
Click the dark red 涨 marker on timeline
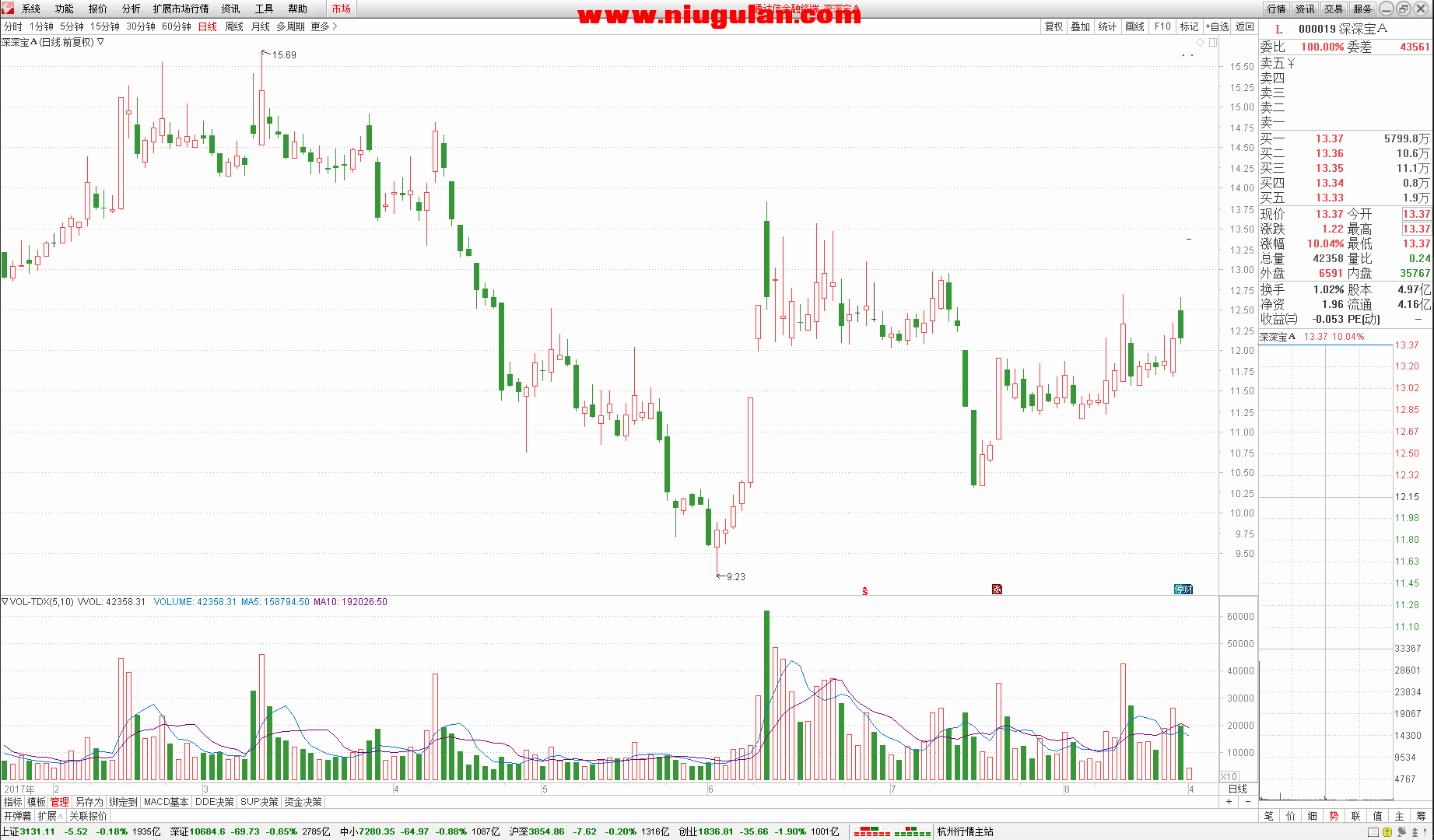[997, 590]
